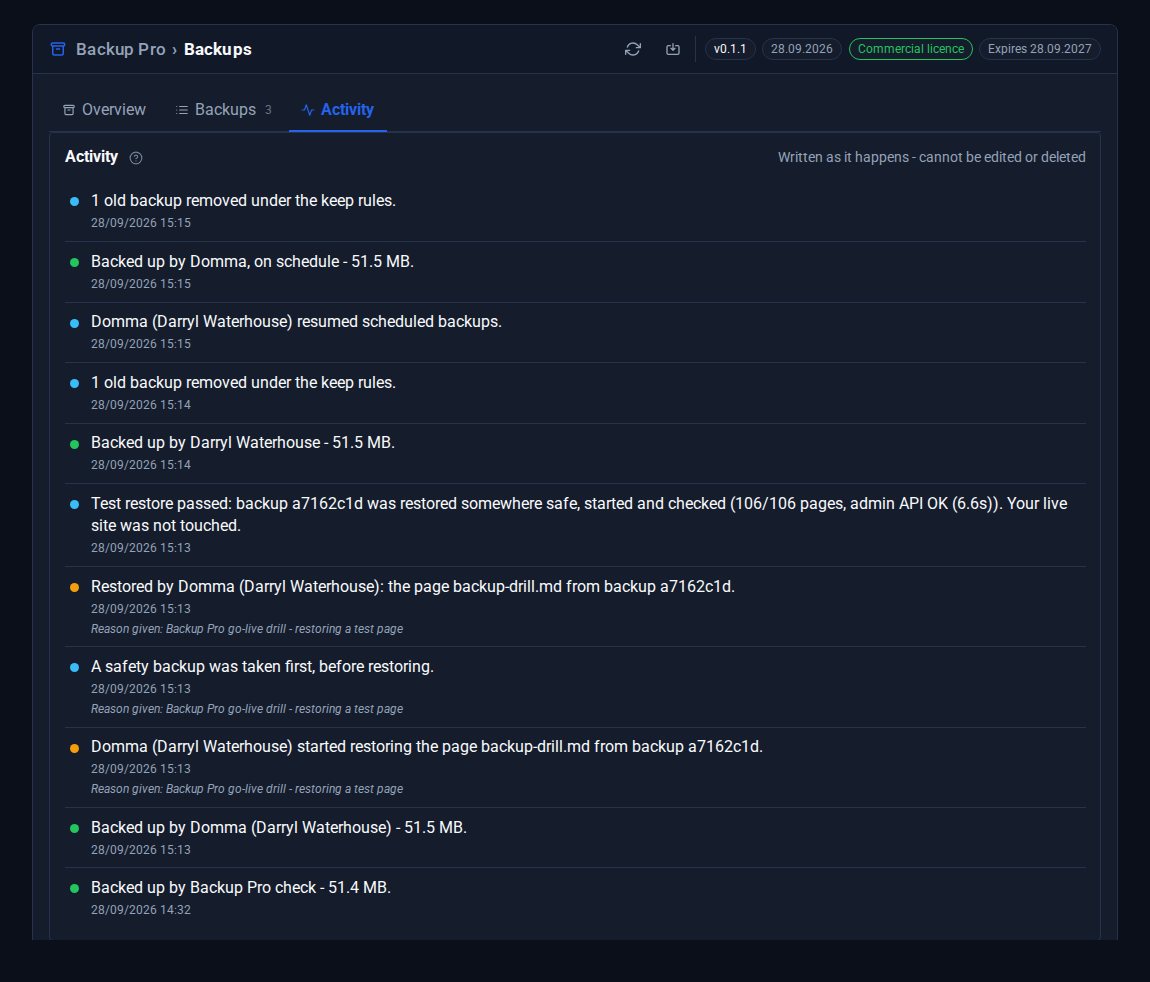Screen dimensions: 1150x982
Task: Click the 28.09.2026 date badge
Action: click(802, 49)
